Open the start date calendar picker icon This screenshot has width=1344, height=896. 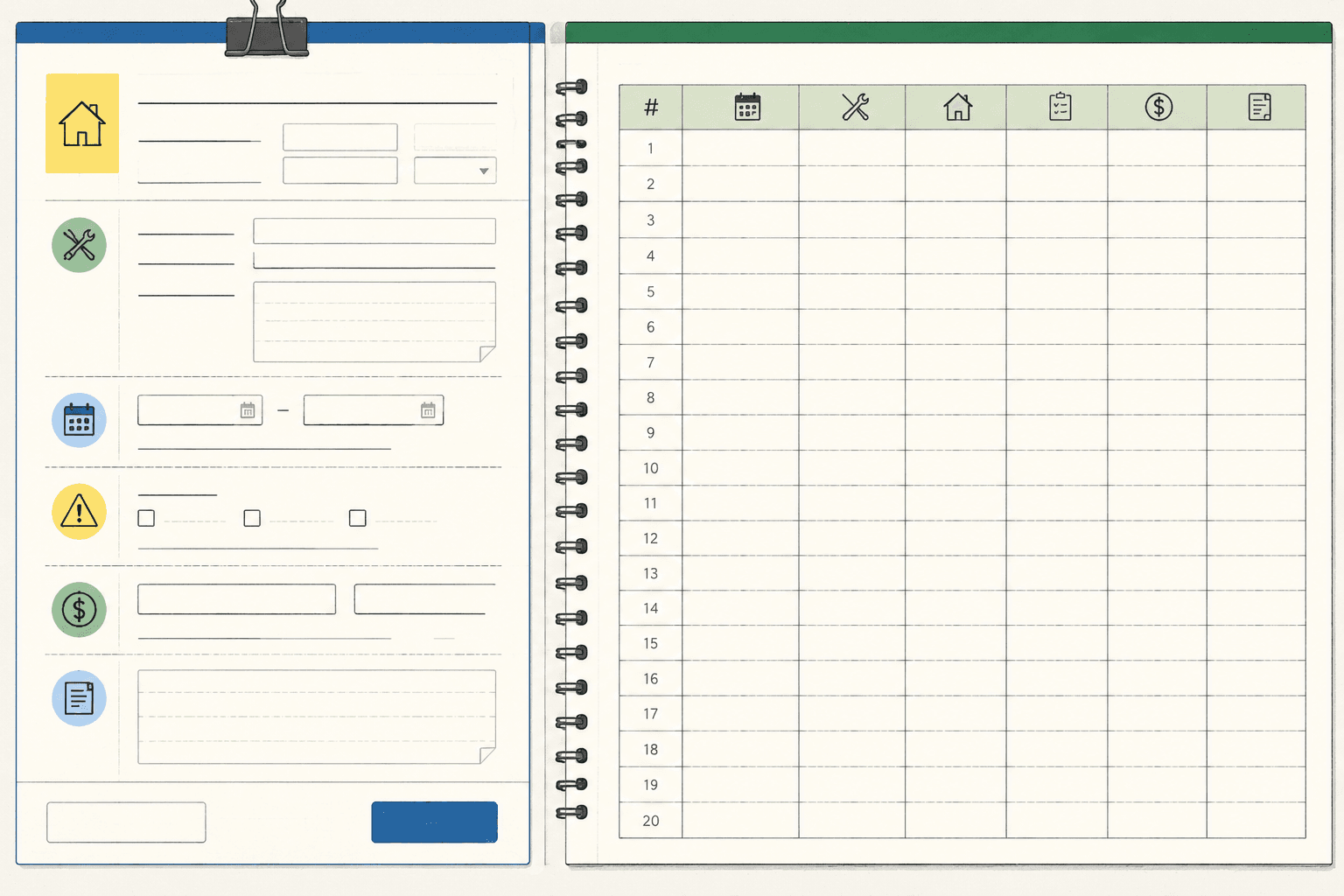click(248, 410)
